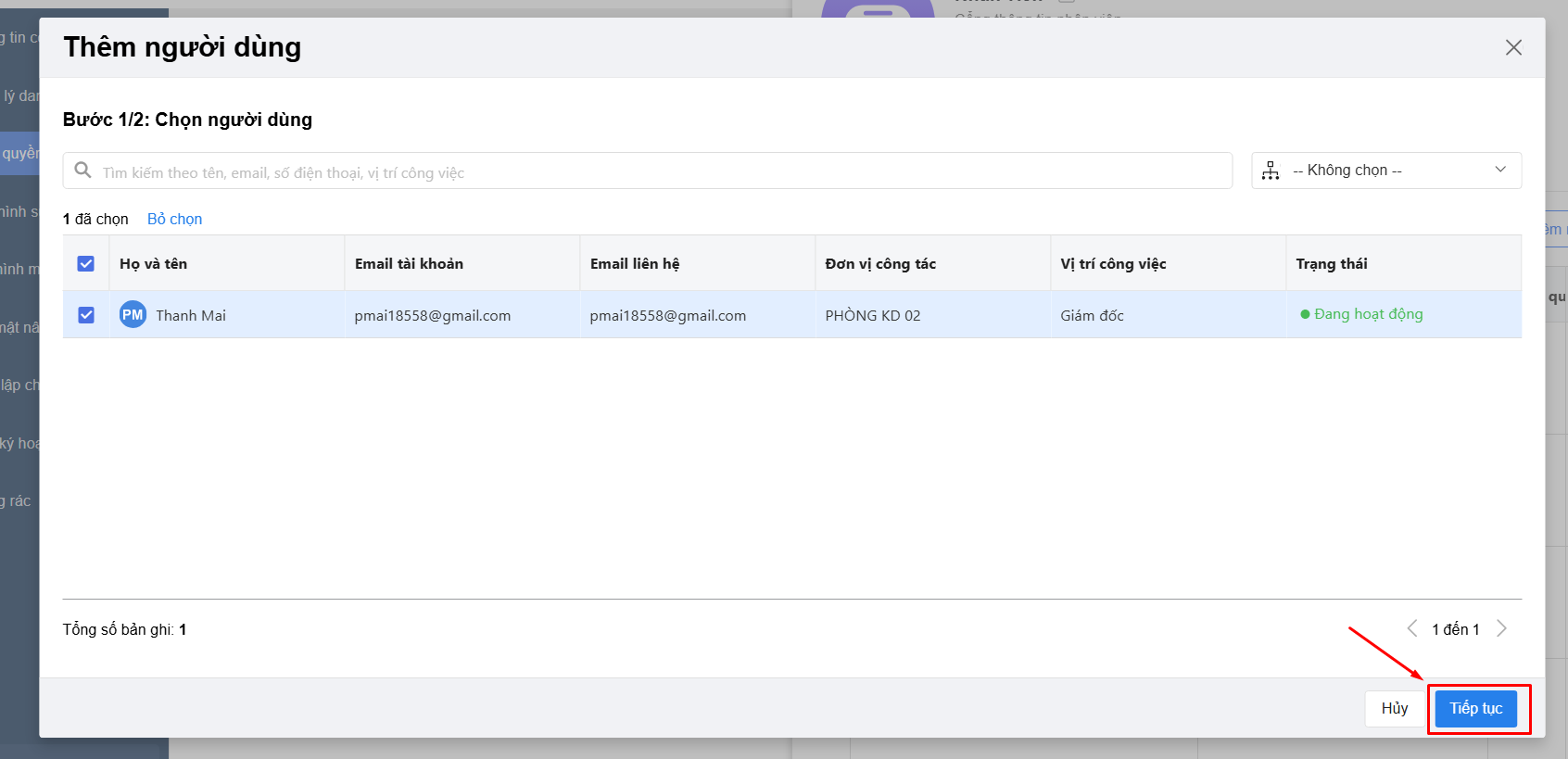Expand the dropdown chevron next to Không chọn

1500,170
